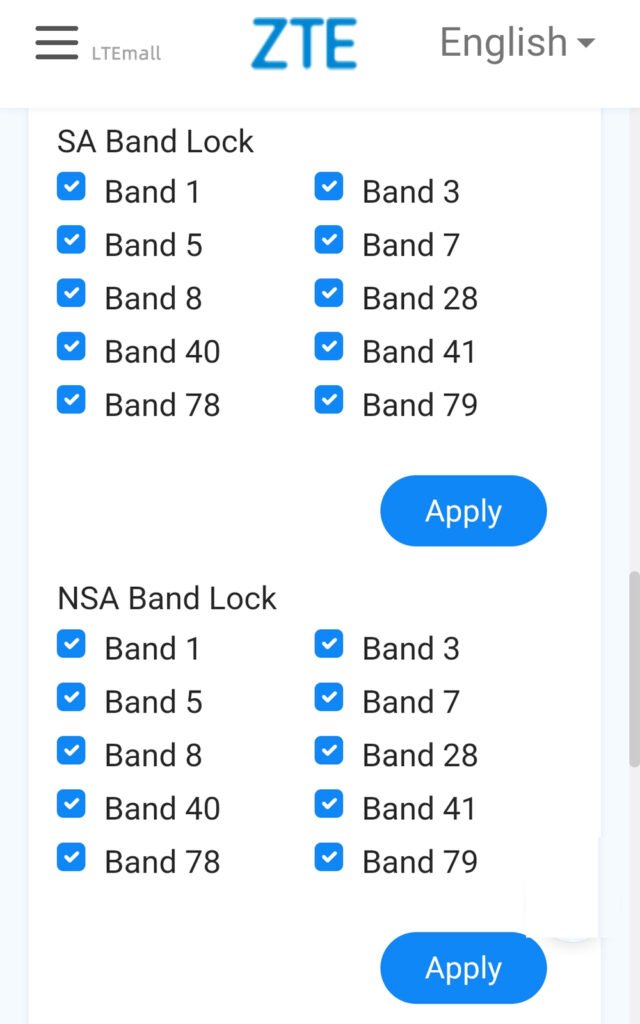Toggle SA Band 40 checkbox
The image size is (640, 1024).
(x=71, y=347)
